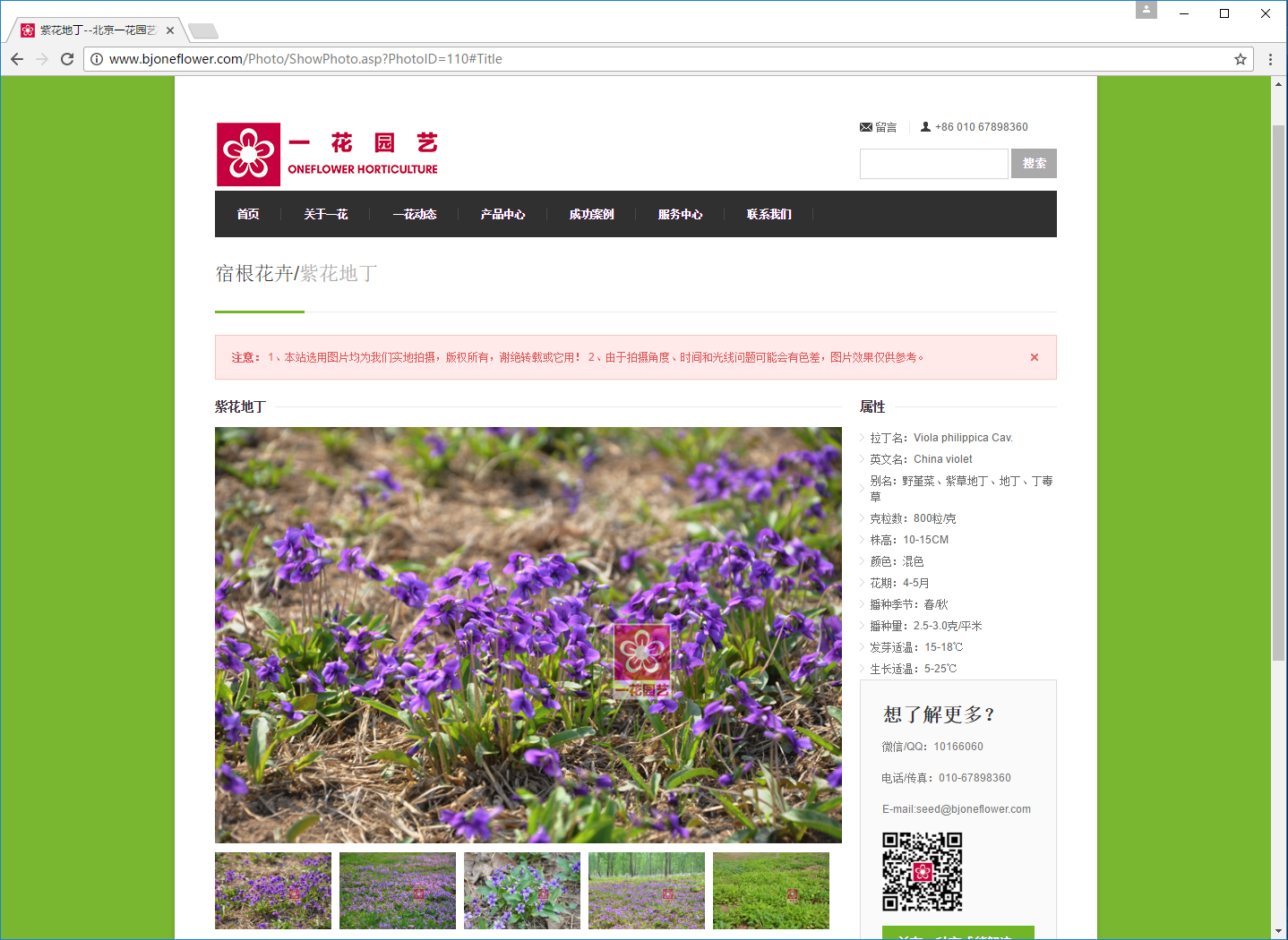Bookmark this page with star icon
The width and height of the screenshot is (1288, 940).
click(x=1241, y=59)
